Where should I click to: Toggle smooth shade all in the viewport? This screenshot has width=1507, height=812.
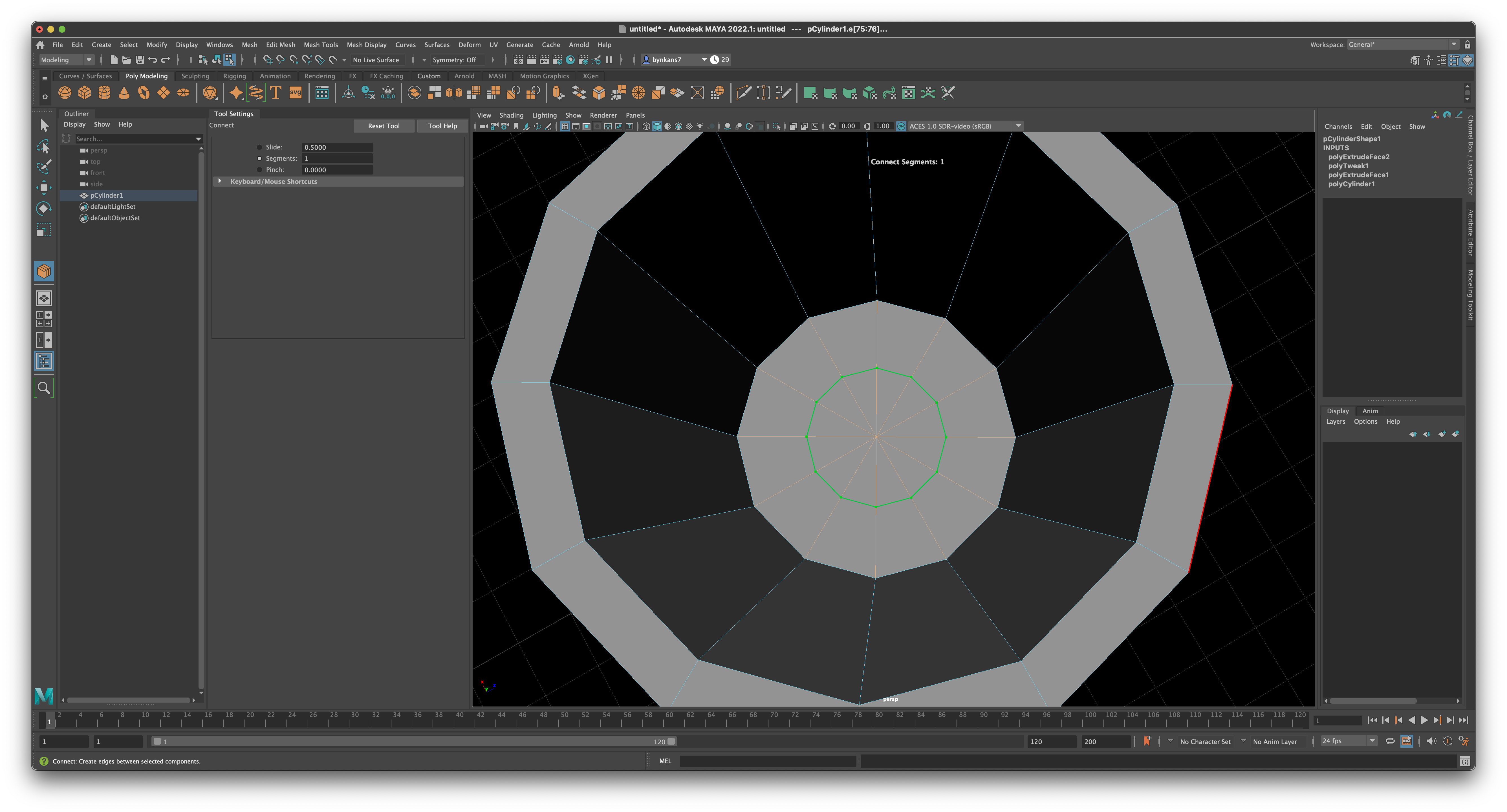(x=657, y=126)
